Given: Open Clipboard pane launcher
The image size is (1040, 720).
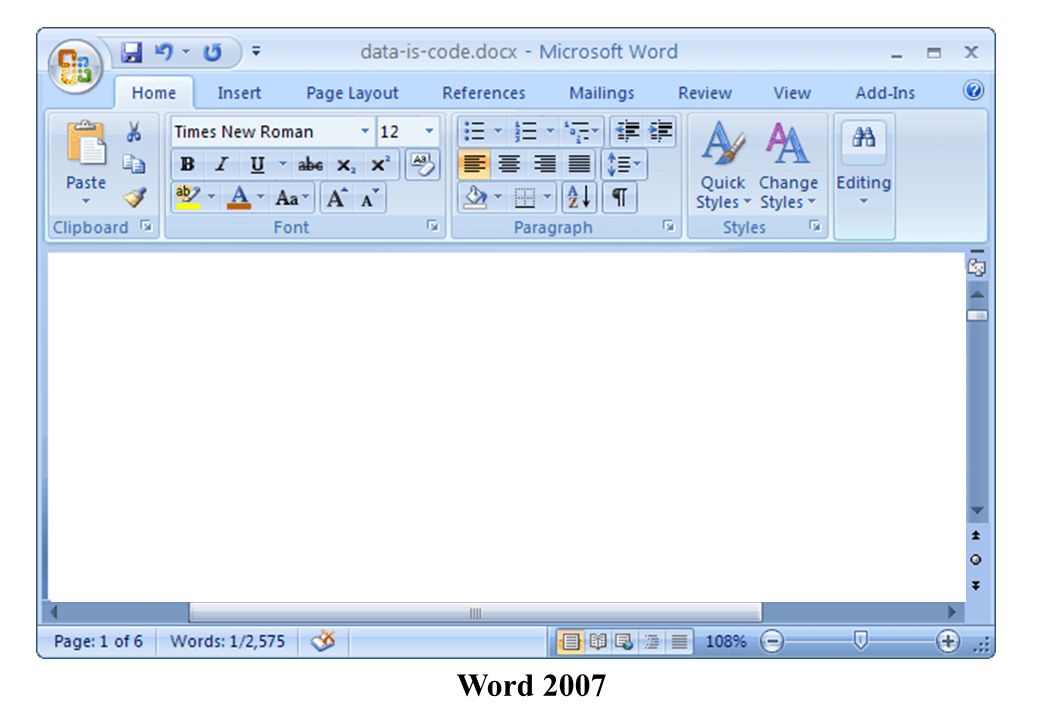Looking at the screenshot, I should coord(146,226).
